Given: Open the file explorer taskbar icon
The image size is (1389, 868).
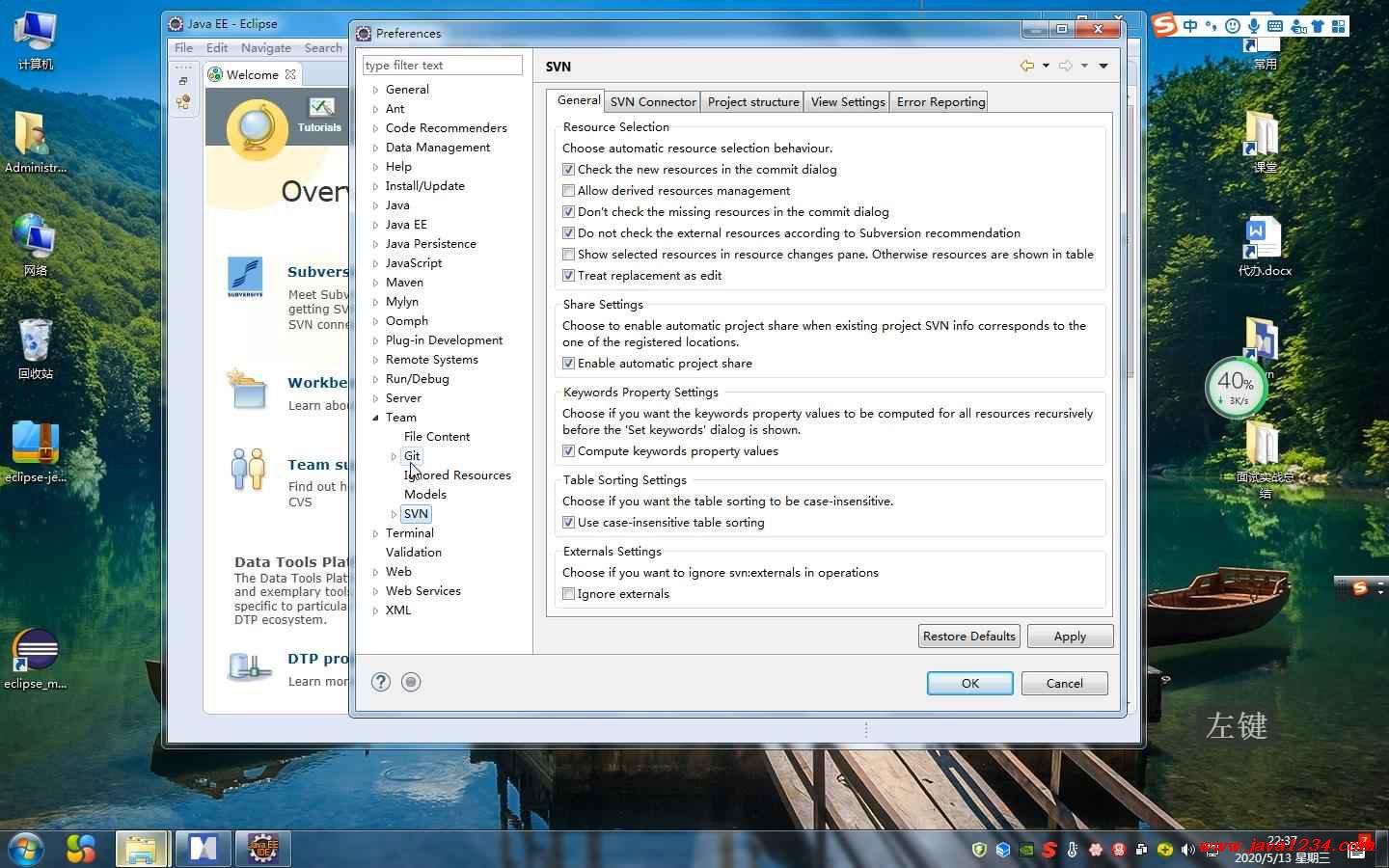Looking at the screenshot, I should (x=142, y=849).
